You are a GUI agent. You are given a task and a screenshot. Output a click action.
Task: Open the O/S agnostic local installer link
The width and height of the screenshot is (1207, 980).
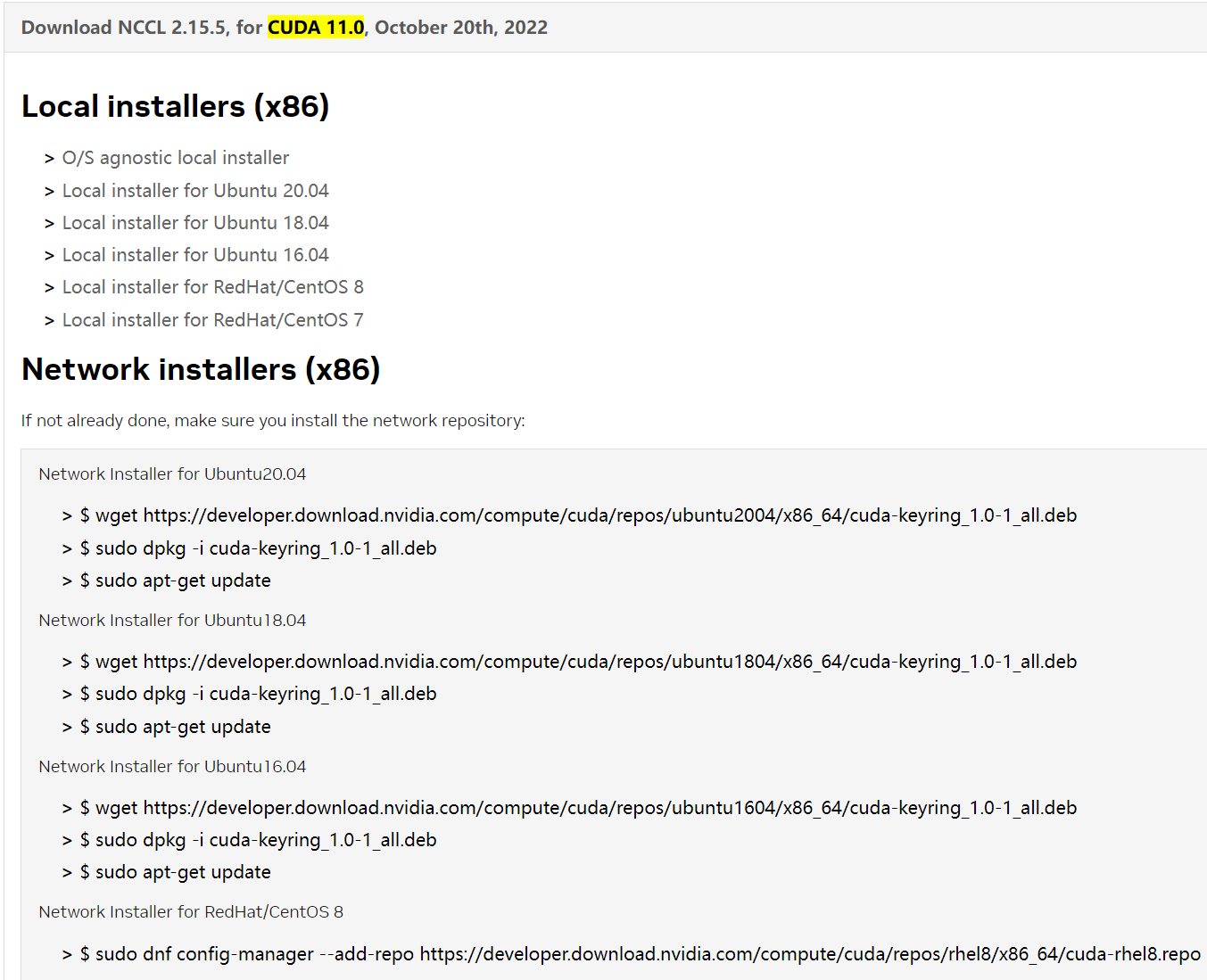[x=175, y=158]
